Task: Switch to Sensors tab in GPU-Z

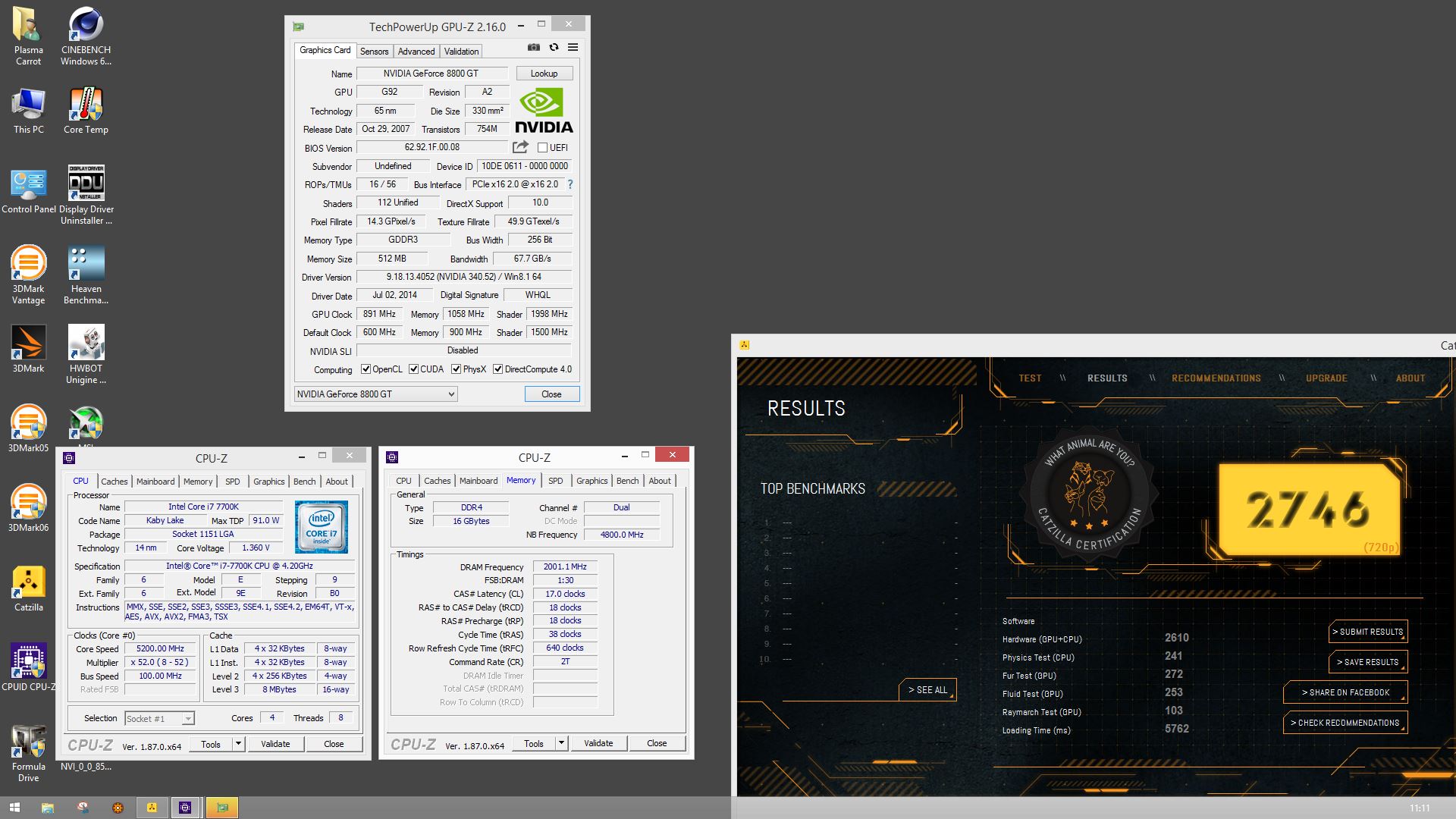Action: (x=374, y=52)
